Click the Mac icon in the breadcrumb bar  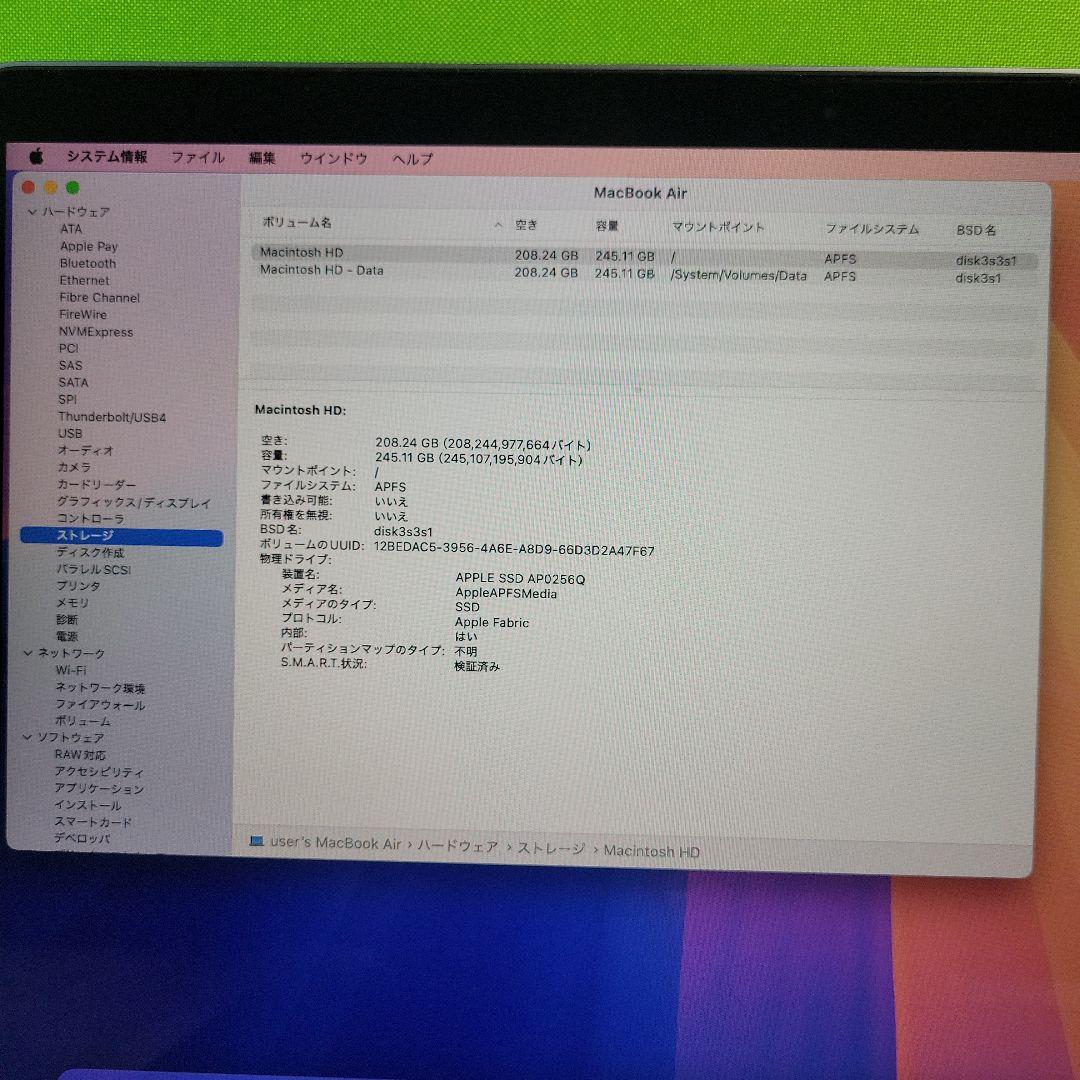pyautogui.click(x=258, y=850)
